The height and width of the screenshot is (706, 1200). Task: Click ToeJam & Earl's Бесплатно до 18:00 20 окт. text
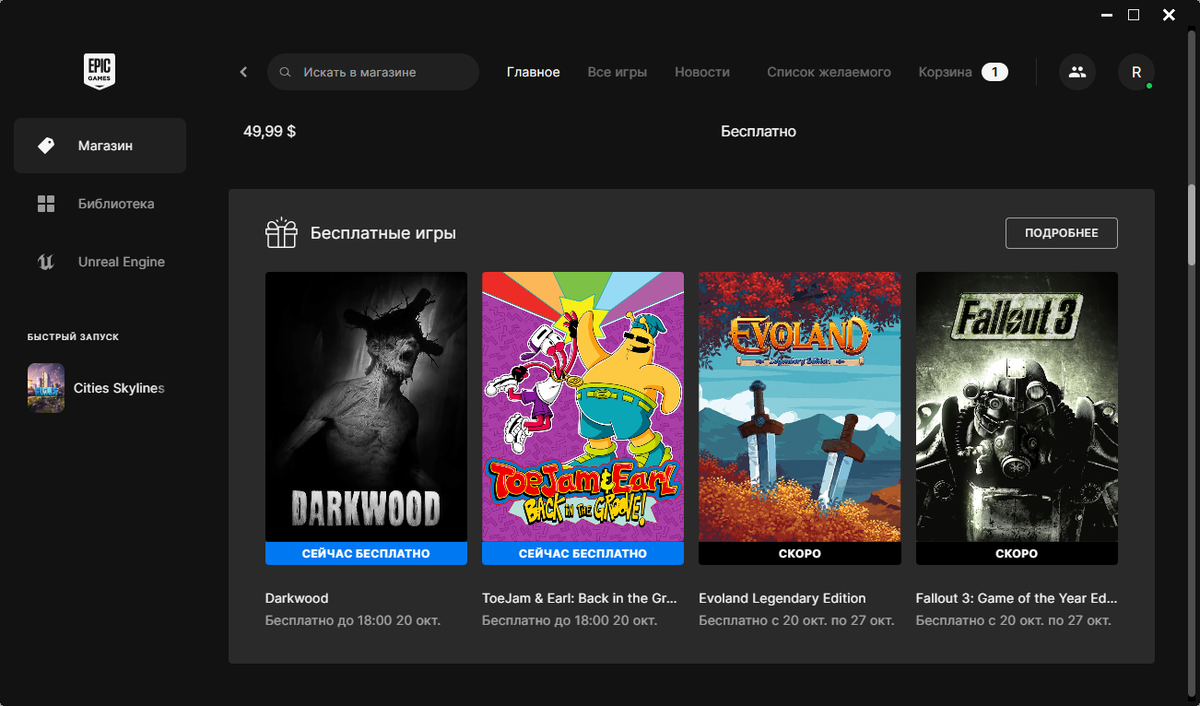click(570, 621)
